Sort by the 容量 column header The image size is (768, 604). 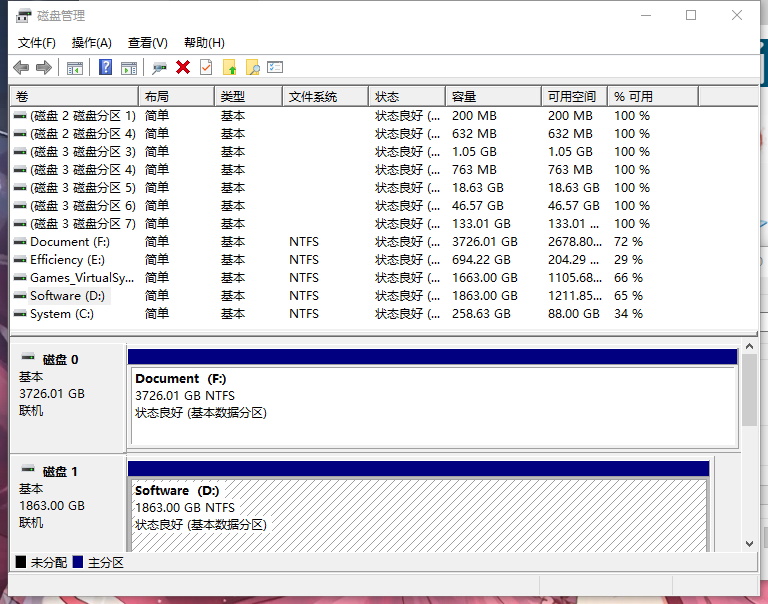pos(494,97)
